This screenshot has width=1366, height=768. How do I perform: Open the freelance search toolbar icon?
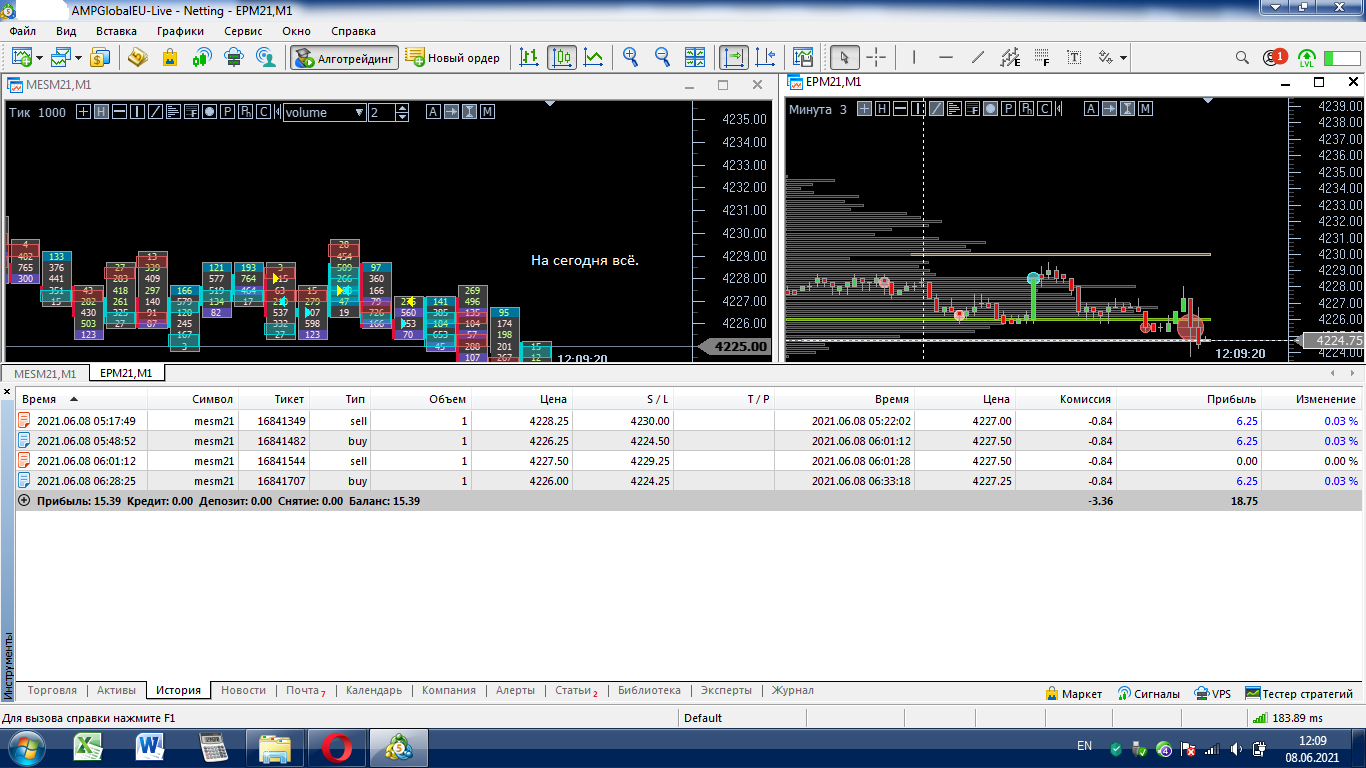(266, 57)
